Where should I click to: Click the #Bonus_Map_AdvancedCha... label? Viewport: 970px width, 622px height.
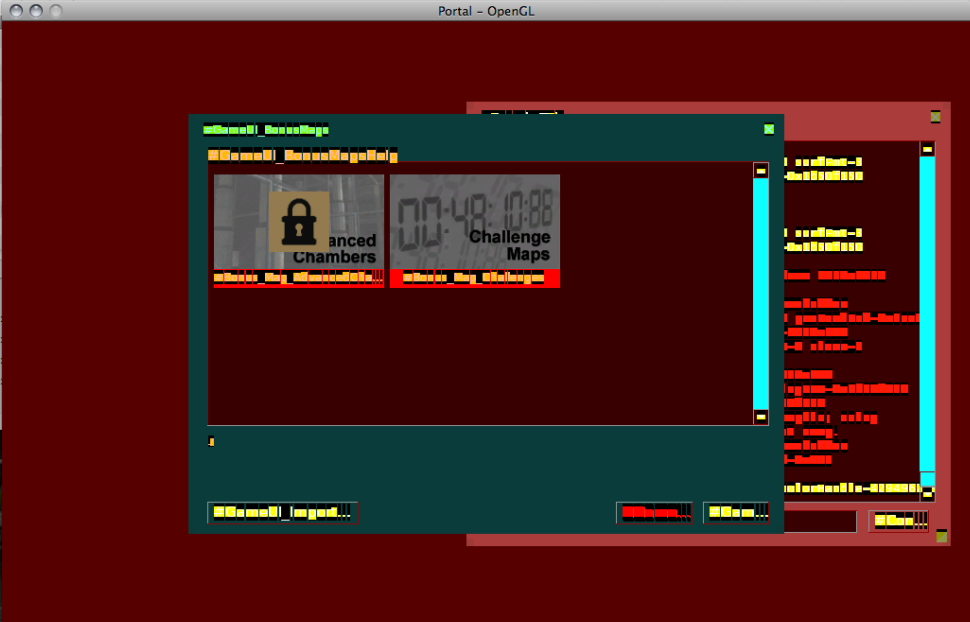pos(299,279)
